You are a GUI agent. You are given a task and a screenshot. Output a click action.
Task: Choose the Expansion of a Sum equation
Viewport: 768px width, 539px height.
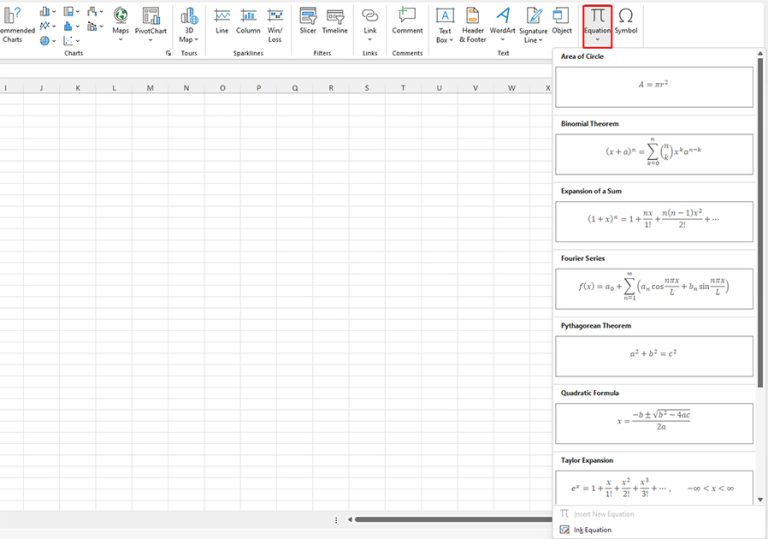[654, 221]
